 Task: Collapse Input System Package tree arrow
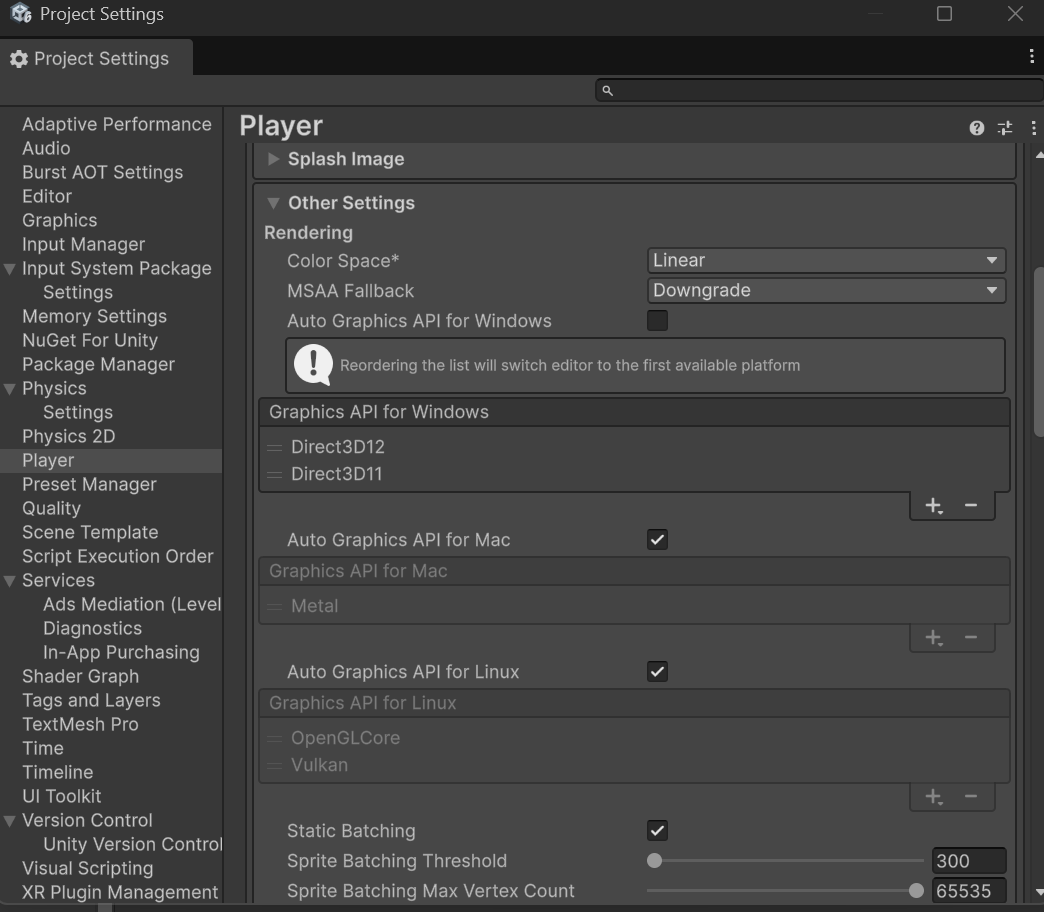pyautogui.click(x=10, y=269)
